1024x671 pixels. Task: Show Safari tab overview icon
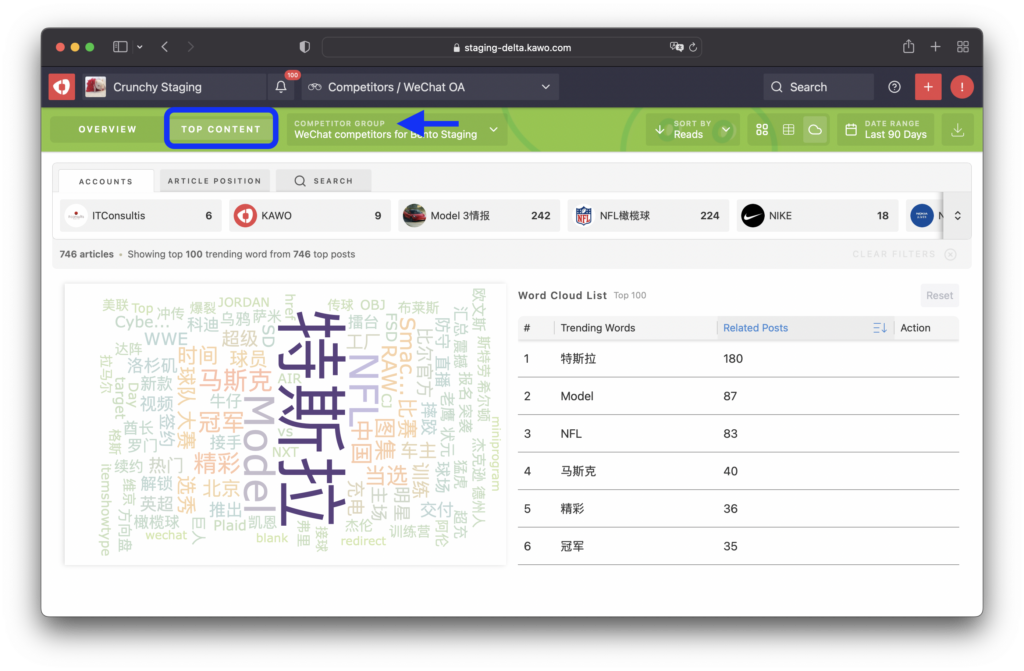click(963, 47)
